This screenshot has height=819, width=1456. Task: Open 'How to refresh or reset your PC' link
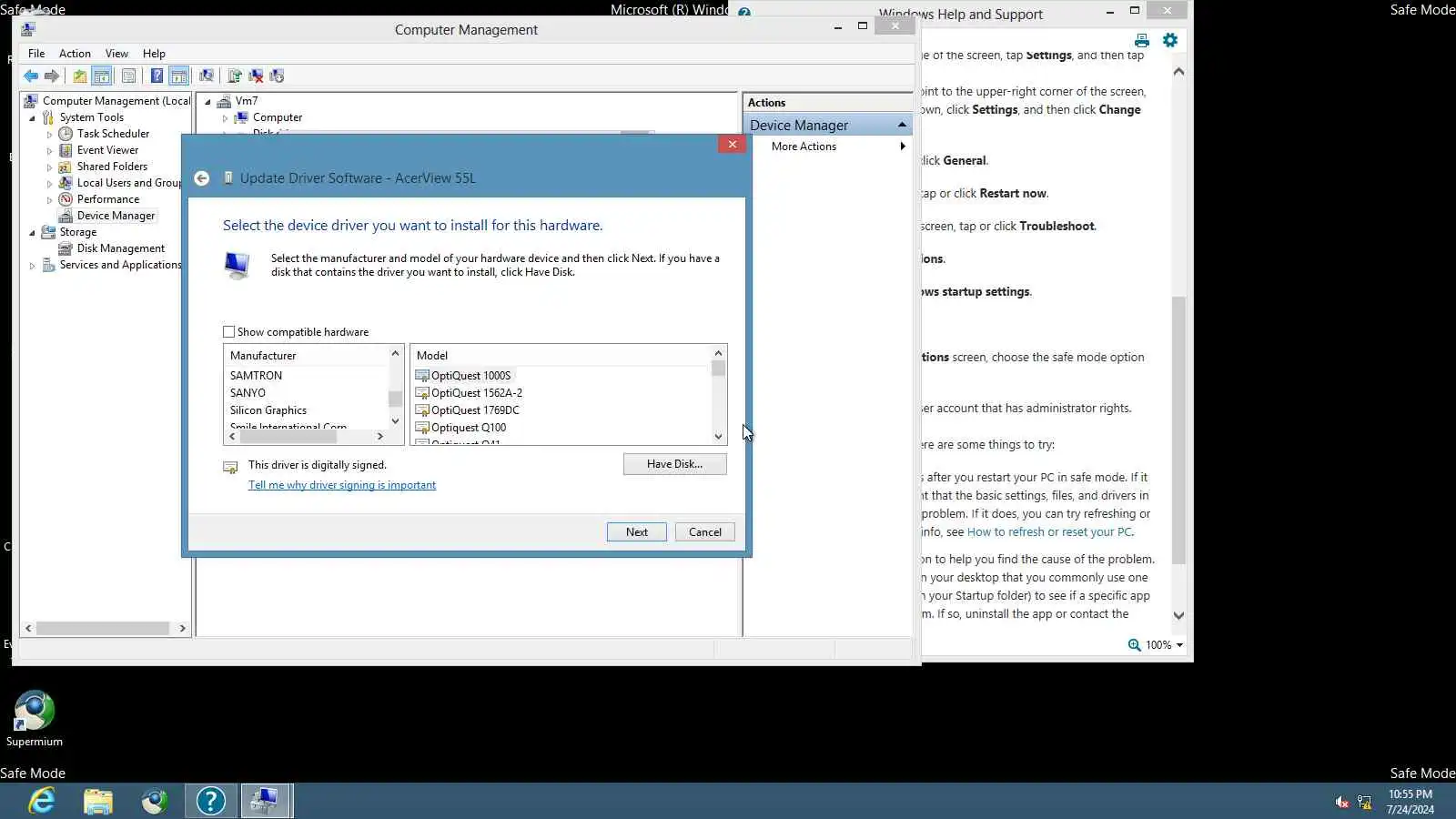[1049, 532]
